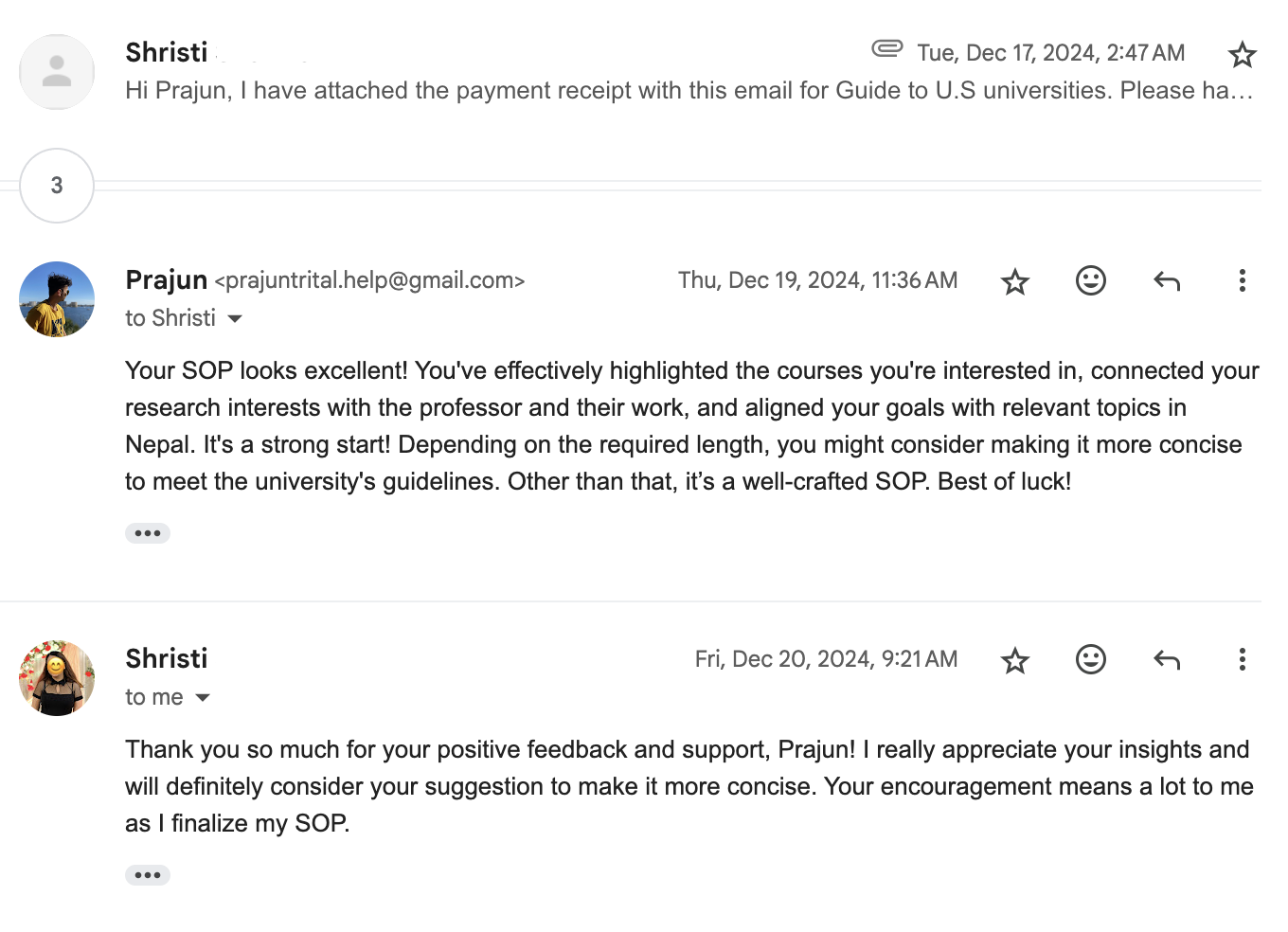Click the attachment paperclip icon
The height and width of the screenshot is (932, 1288).
click(887, 48)
